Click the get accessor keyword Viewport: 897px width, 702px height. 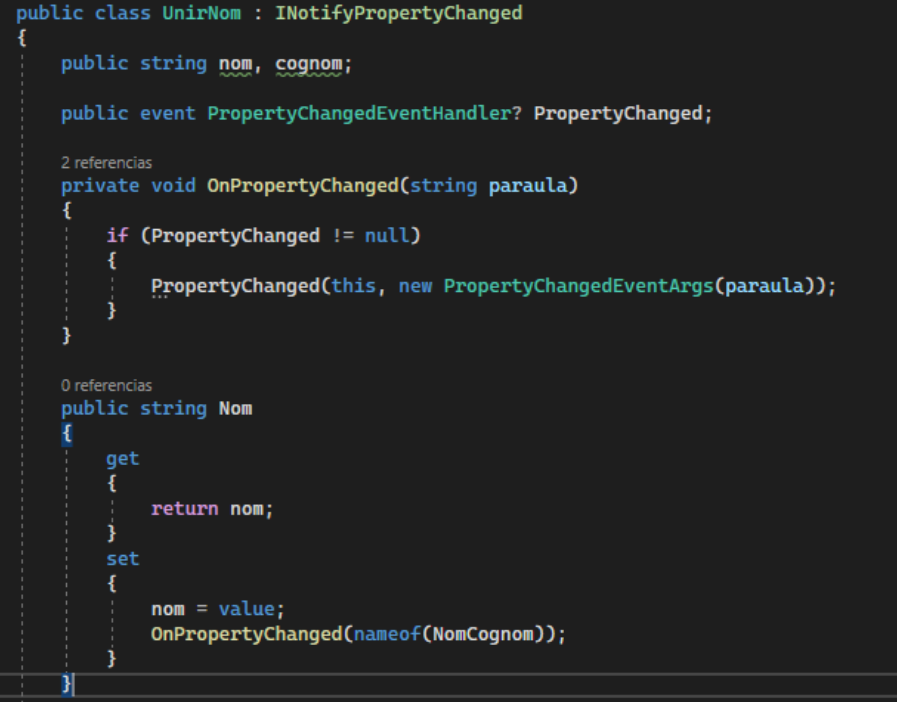[123, 459]
